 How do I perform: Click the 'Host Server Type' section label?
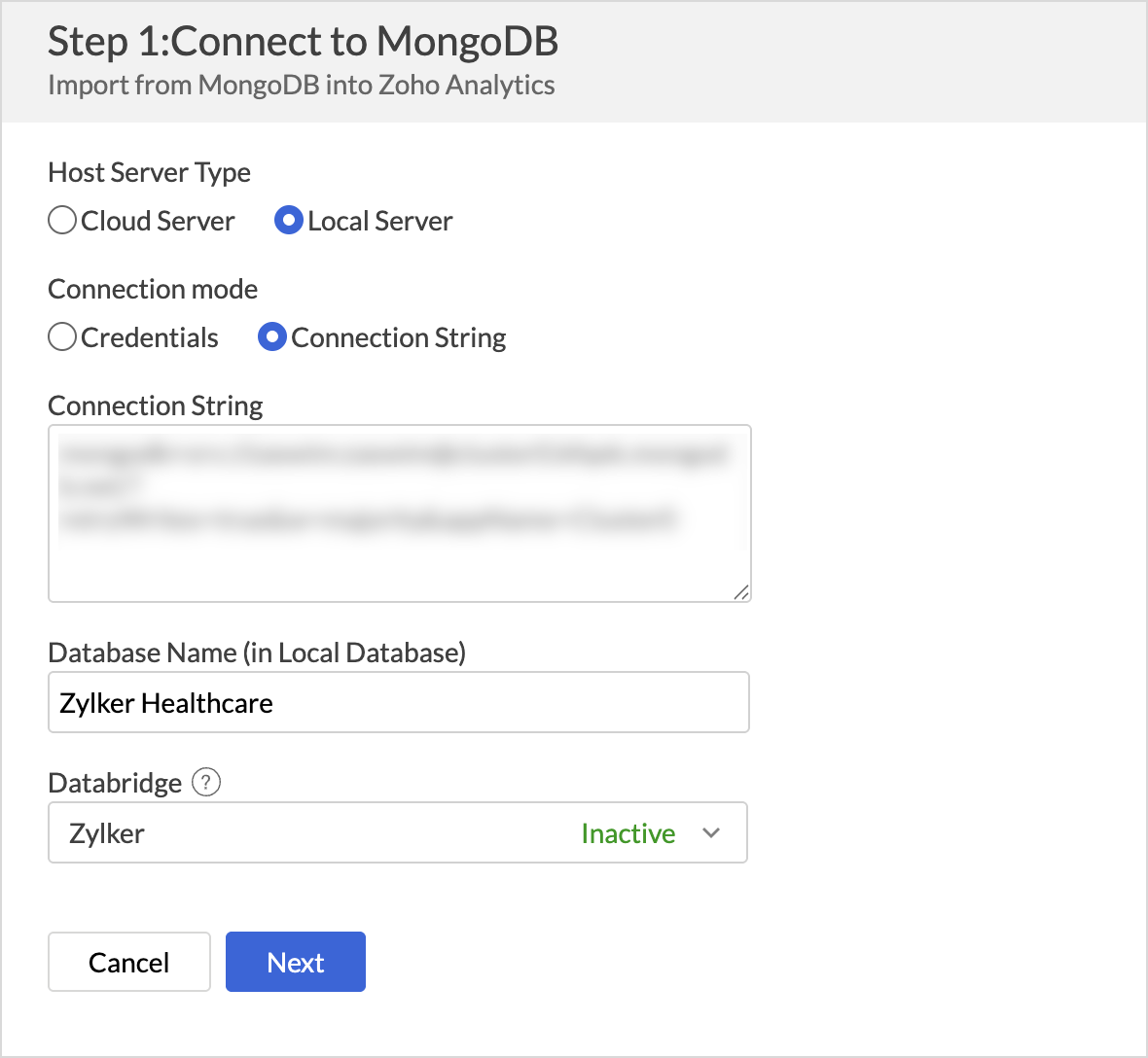149,173
